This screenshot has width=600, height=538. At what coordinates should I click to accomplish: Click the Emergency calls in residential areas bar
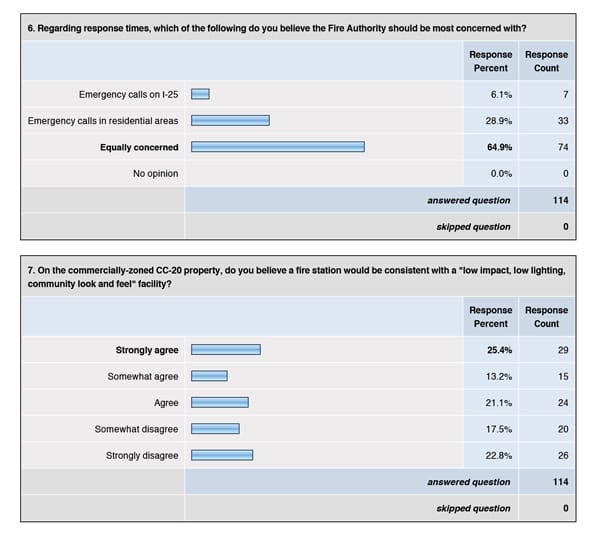230,120
